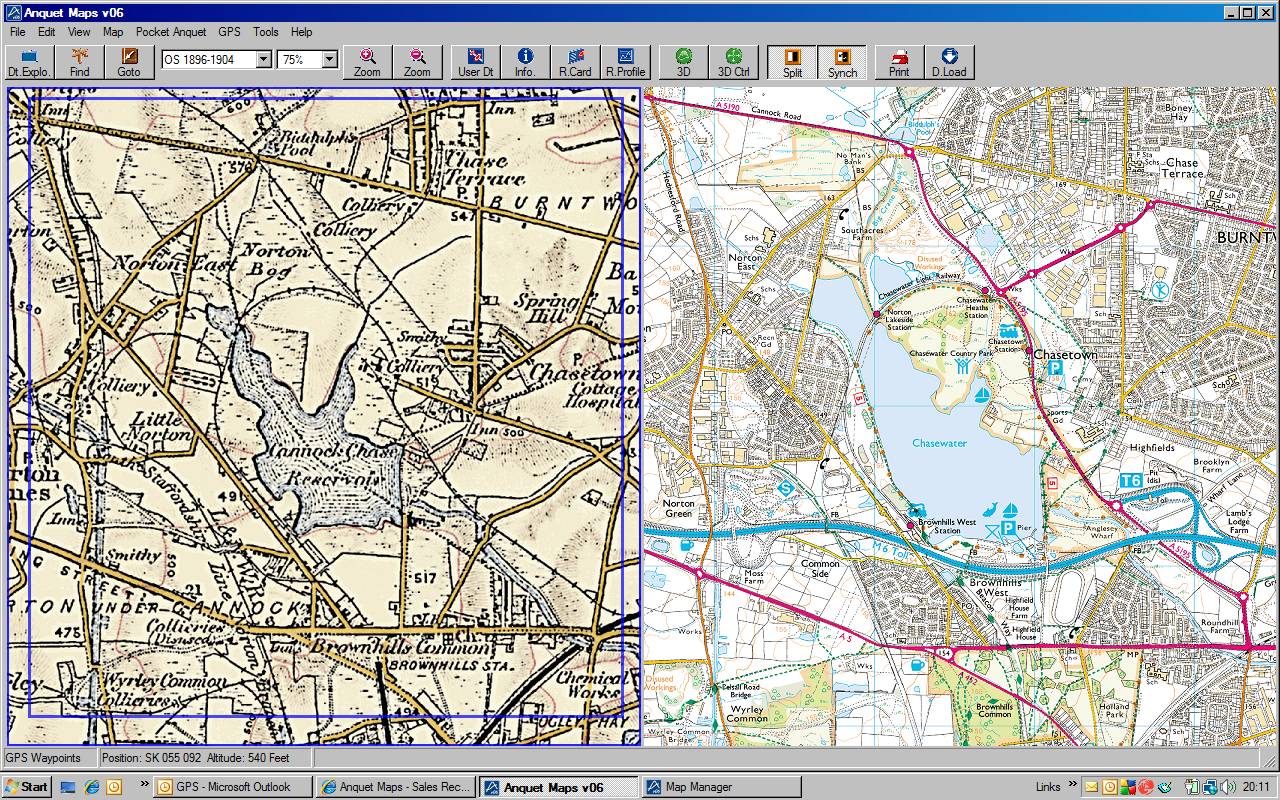Screen dimensions: 1280x800
Task: Open the Route Card (R.Card)
Action: pyautogui.click(x=575, y=62)
